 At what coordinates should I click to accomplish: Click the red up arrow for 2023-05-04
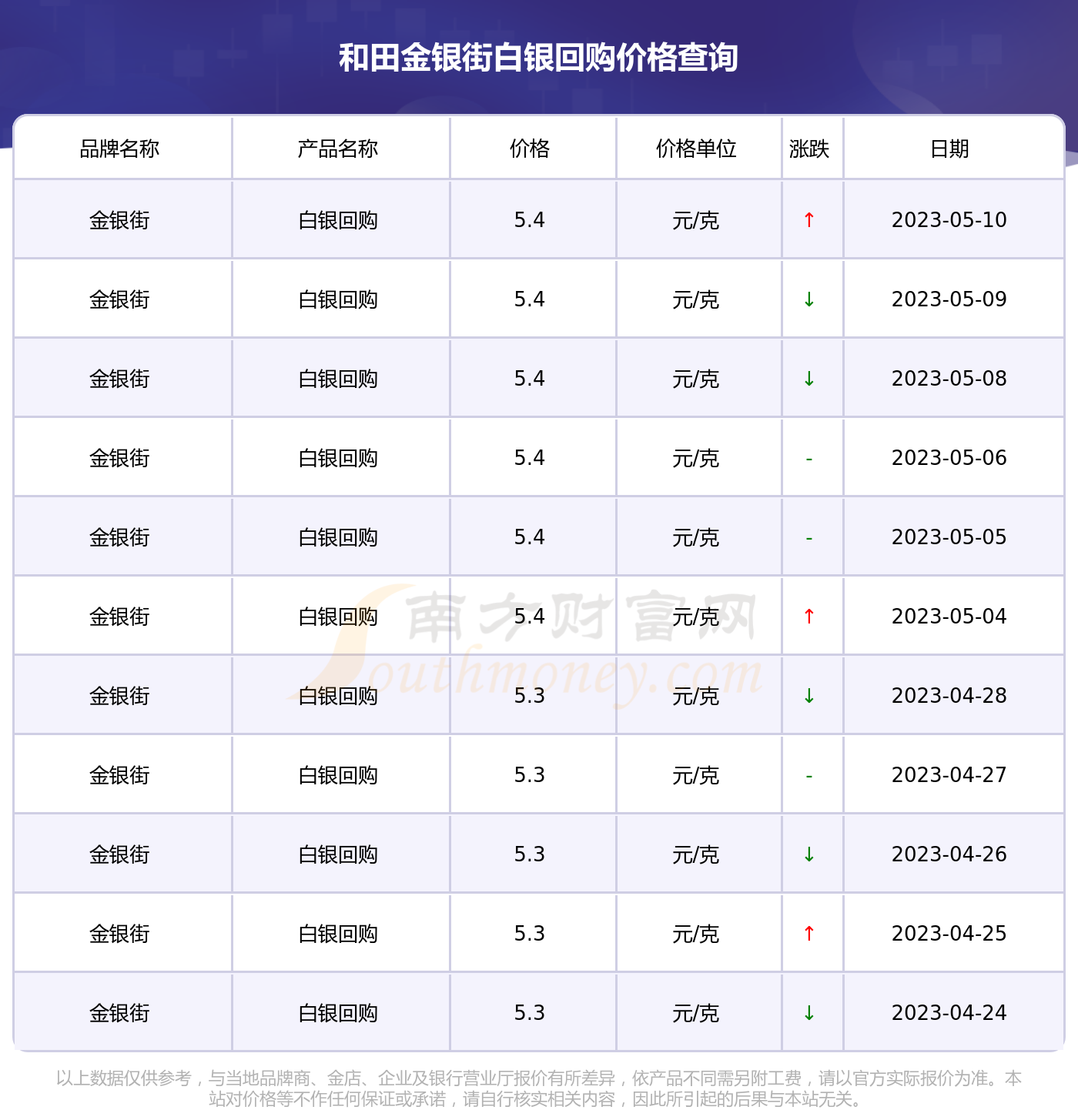[808, 617]
